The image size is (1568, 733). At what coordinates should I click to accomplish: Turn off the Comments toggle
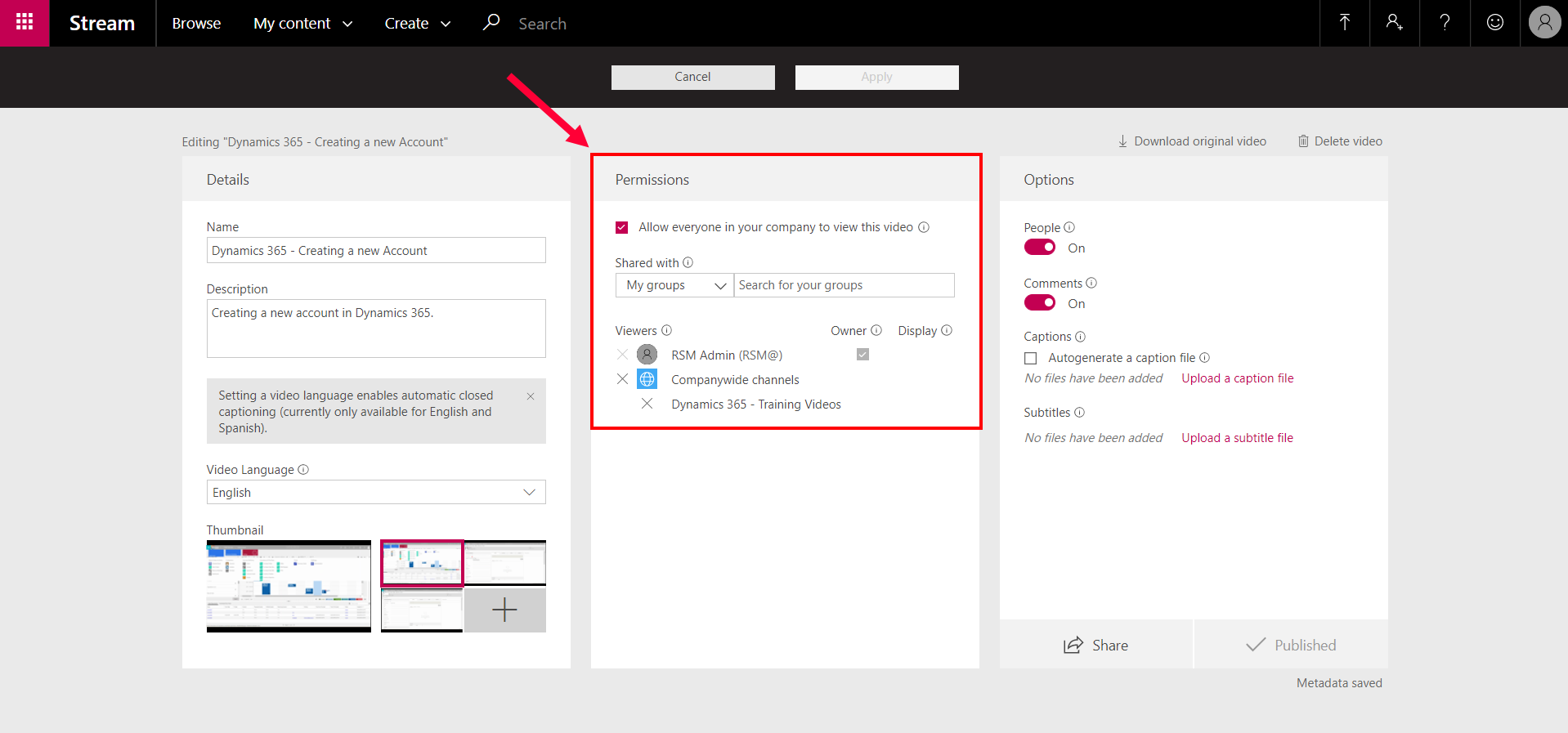pyautogui.click(x=1040, y=303)
